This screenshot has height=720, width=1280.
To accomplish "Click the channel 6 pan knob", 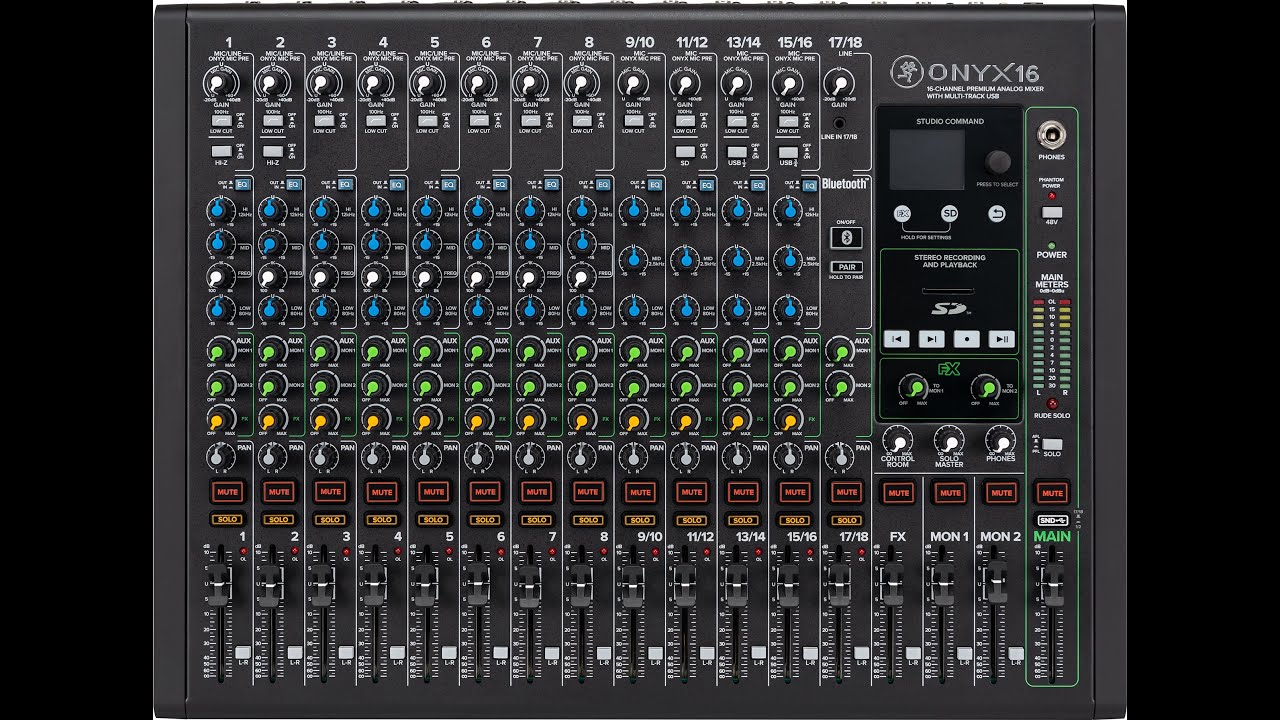I will (x=478, y=457).
